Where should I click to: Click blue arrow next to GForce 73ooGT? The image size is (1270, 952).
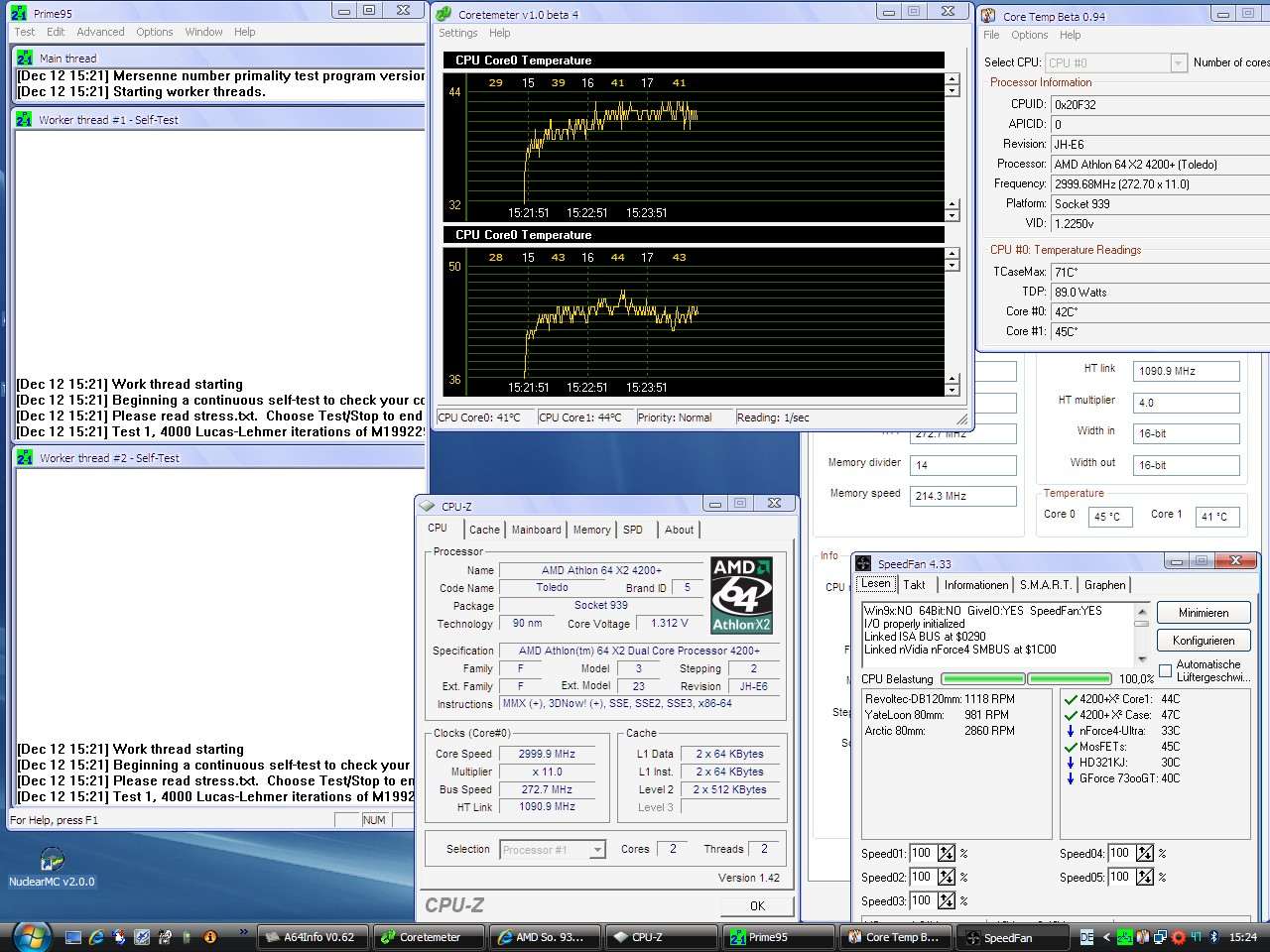1071,778
